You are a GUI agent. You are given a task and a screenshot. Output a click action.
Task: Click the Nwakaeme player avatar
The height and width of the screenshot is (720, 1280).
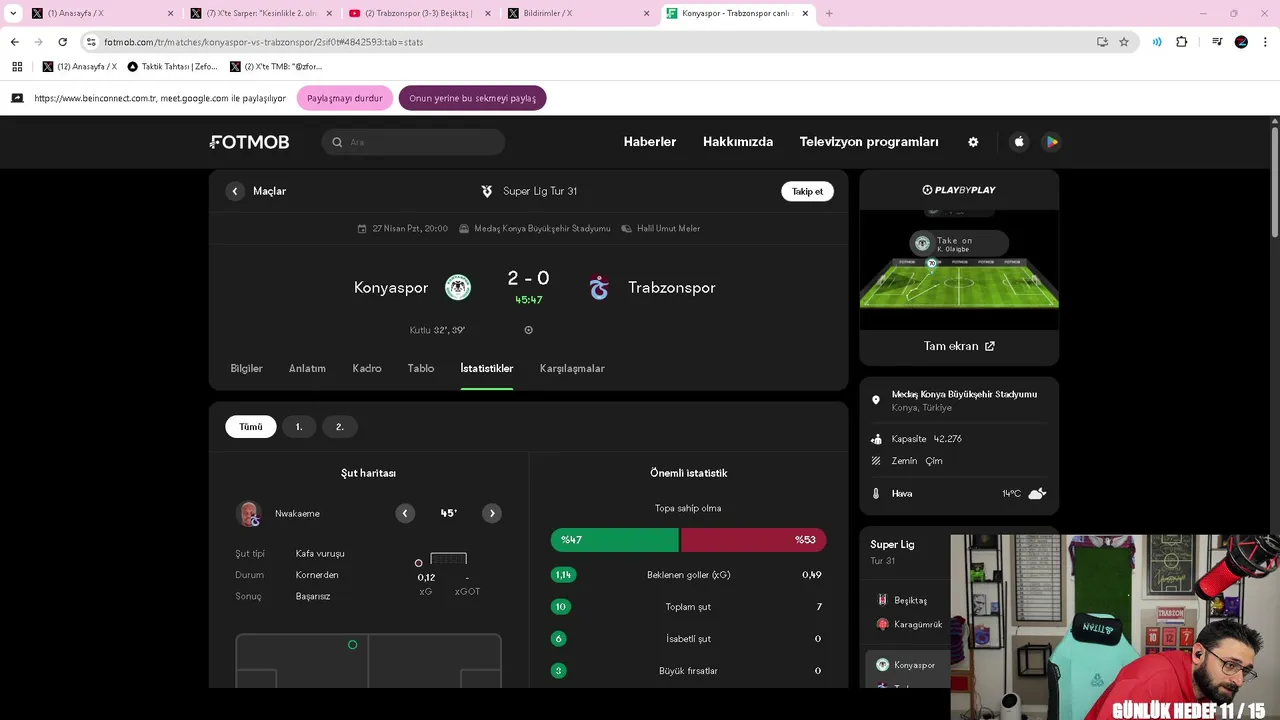click(x=248, y=513)
